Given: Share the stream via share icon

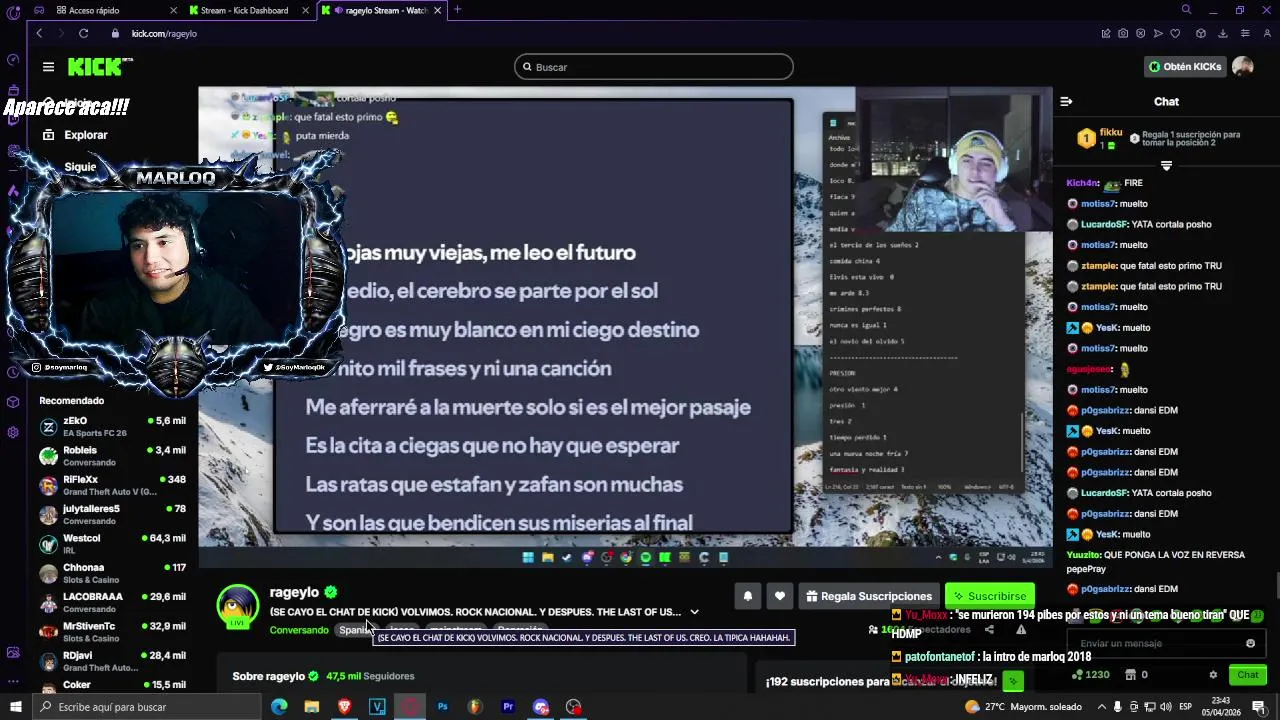Looking at the screenshot, I should click(989, 630).
